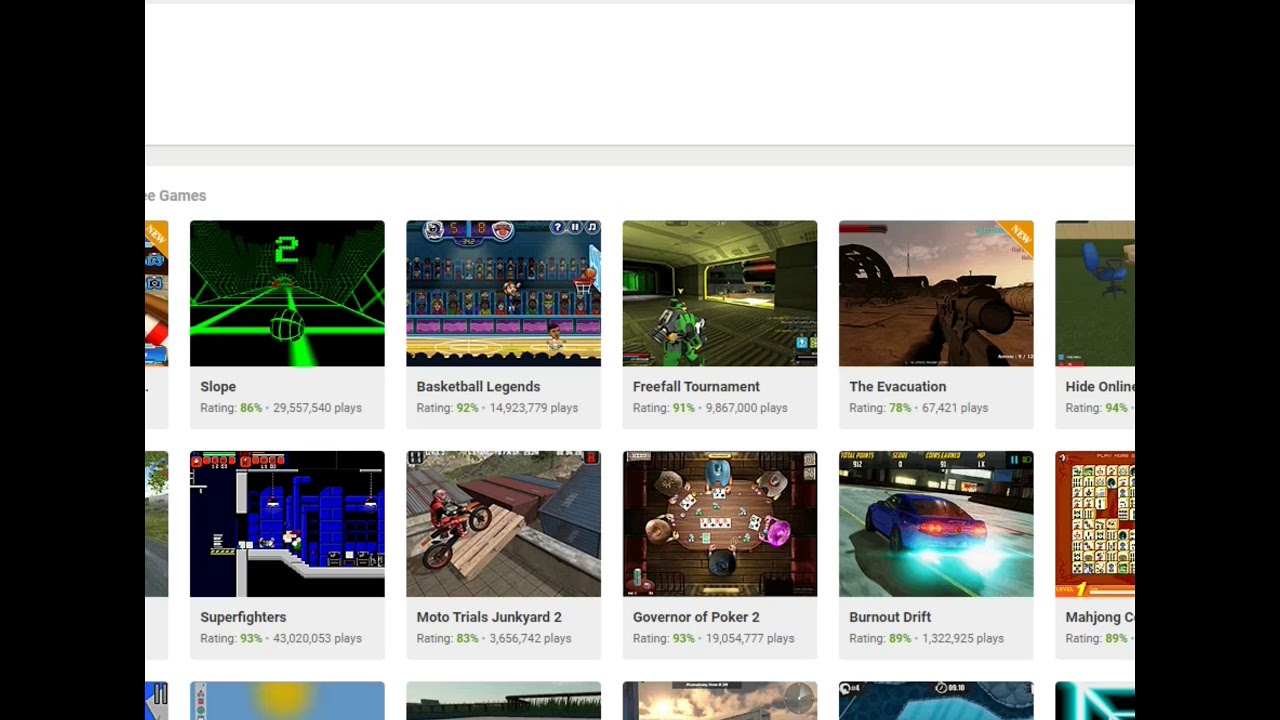Click the Governor of Poker 2 title
The width and height of the screenshot is (1280, 720).
coord(696,617)
